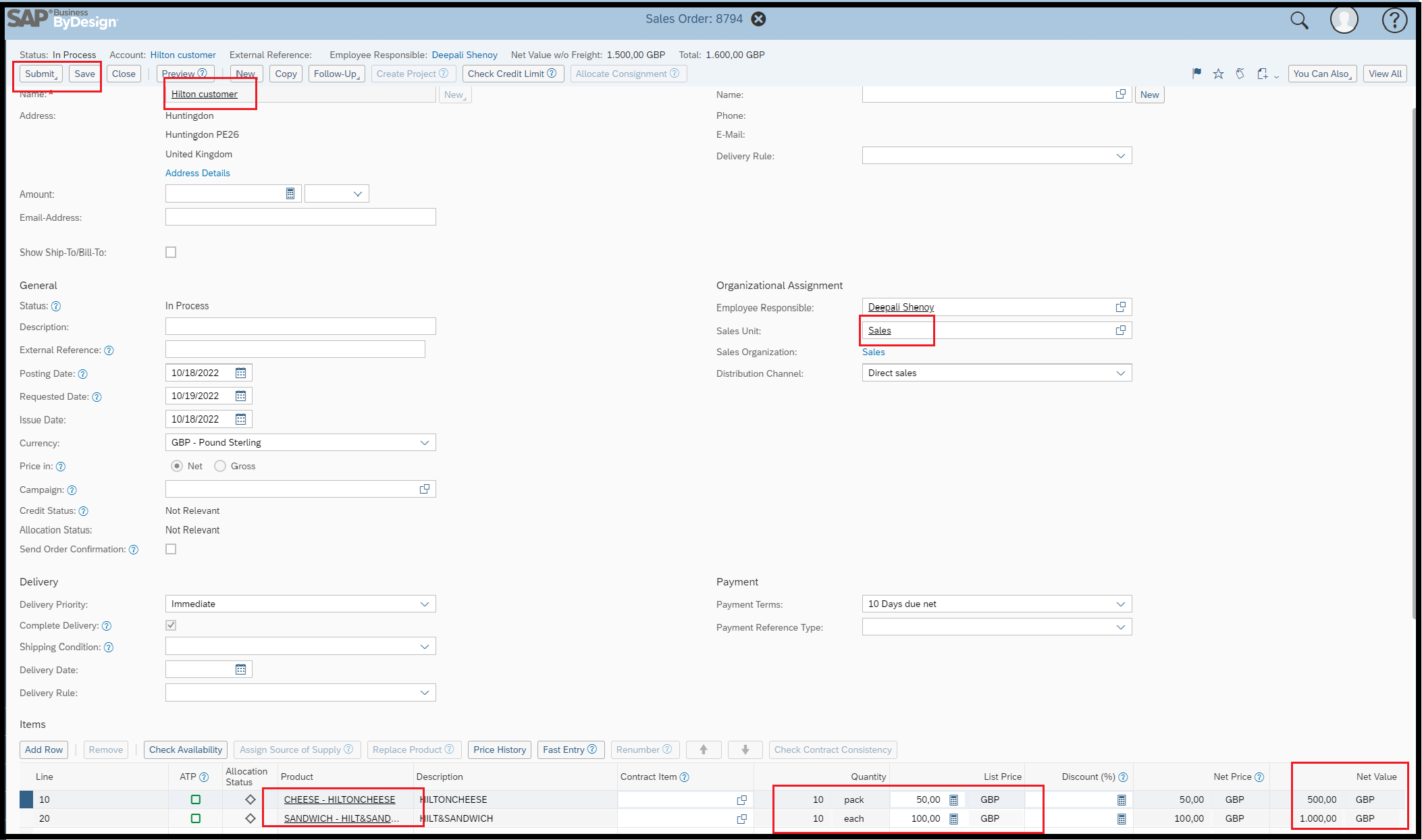Screen dimensions: 1422x840
Task: Open the user profile avatar icon
Action: [x=1344, y=20]
